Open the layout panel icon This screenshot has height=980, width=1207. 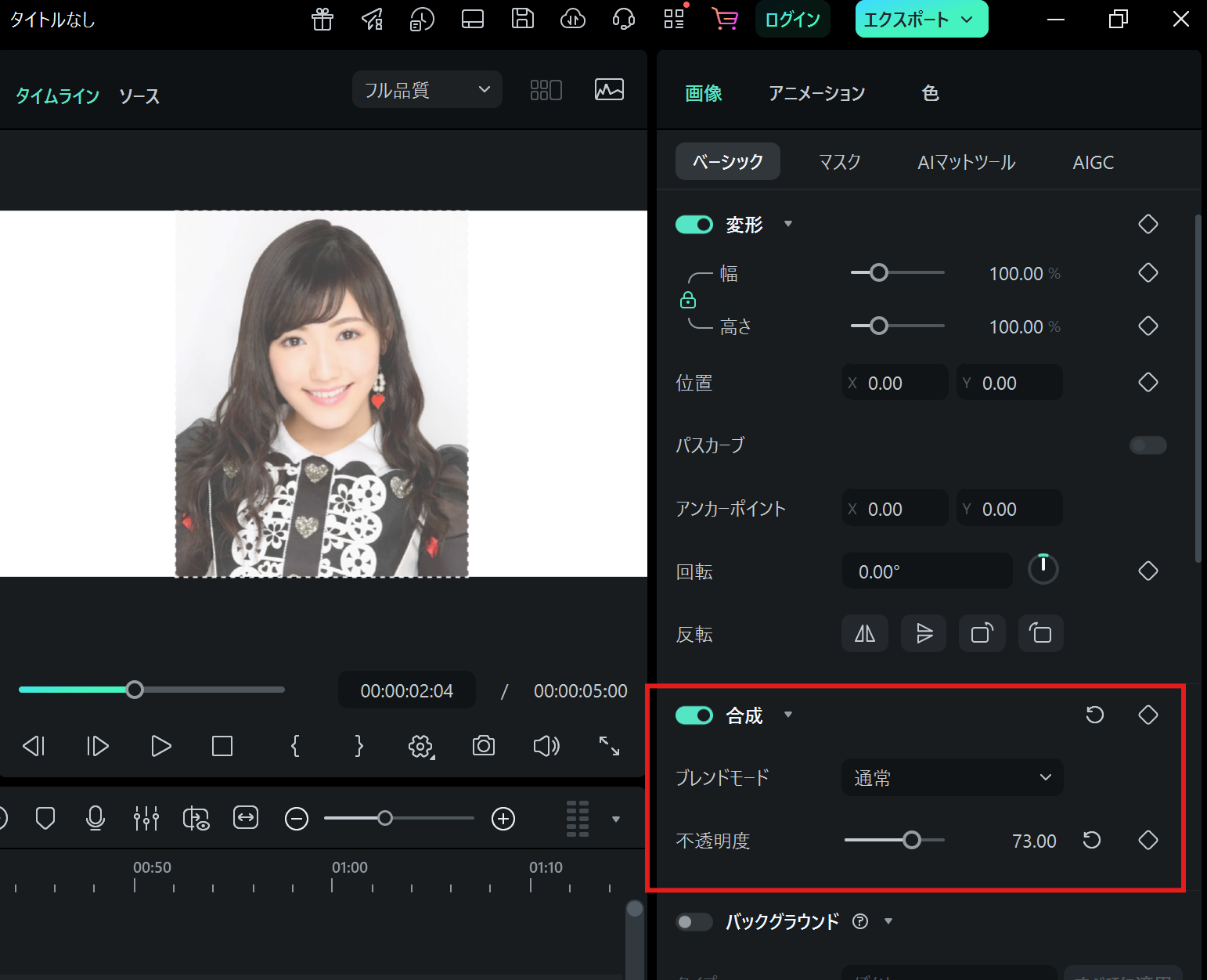[x=473, y=19]
